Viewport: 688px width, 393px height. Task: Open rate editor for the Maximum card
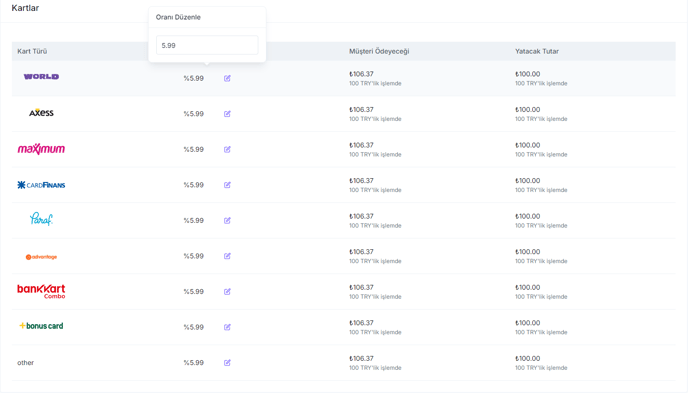pyautogui.click(x=227, y=149)
